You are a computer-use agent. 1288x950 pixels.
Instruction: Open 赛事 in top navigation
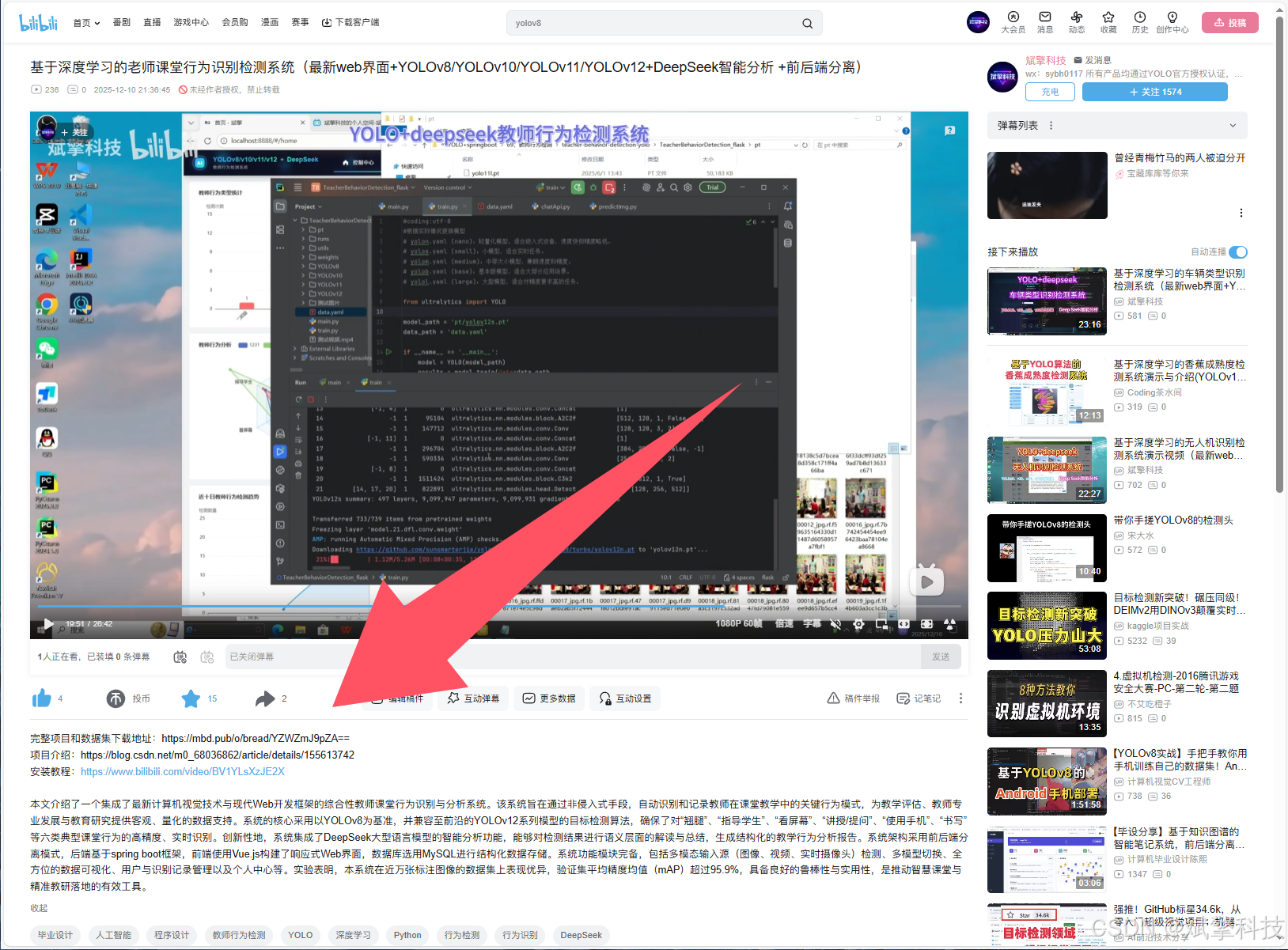click(300, 23)
